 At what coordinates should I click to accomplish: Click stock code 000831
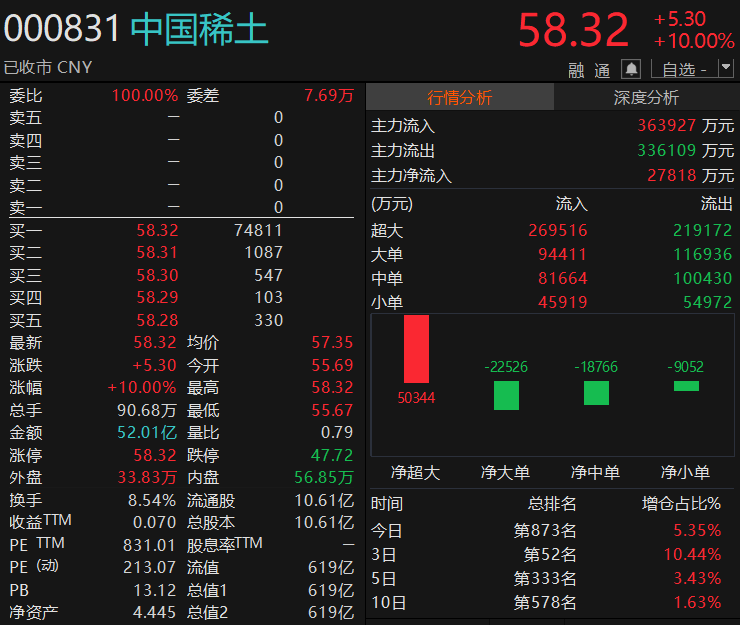click(x=62, y=28)
